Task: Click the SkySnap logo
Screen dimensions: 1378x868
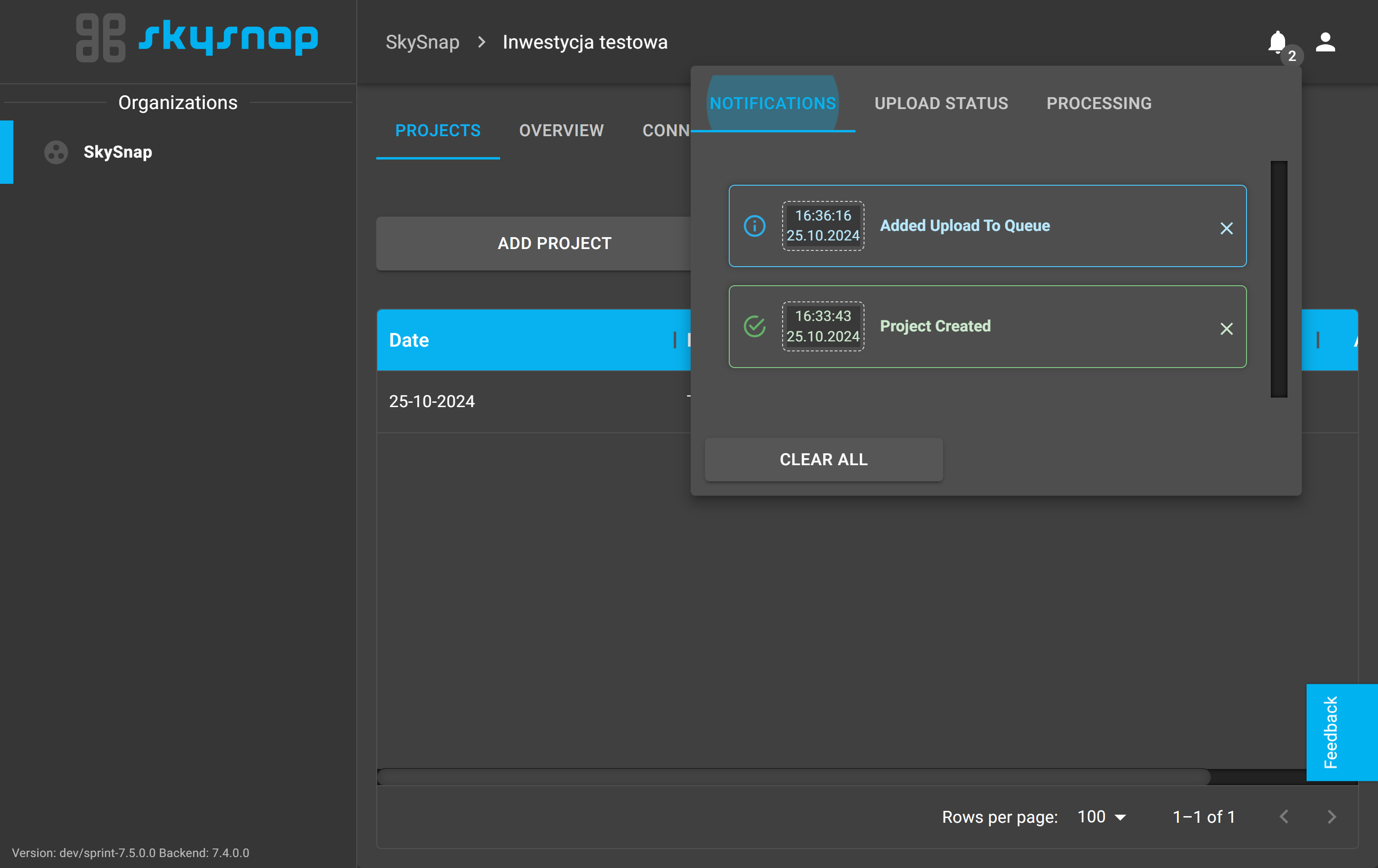Action: pos(197,38)
